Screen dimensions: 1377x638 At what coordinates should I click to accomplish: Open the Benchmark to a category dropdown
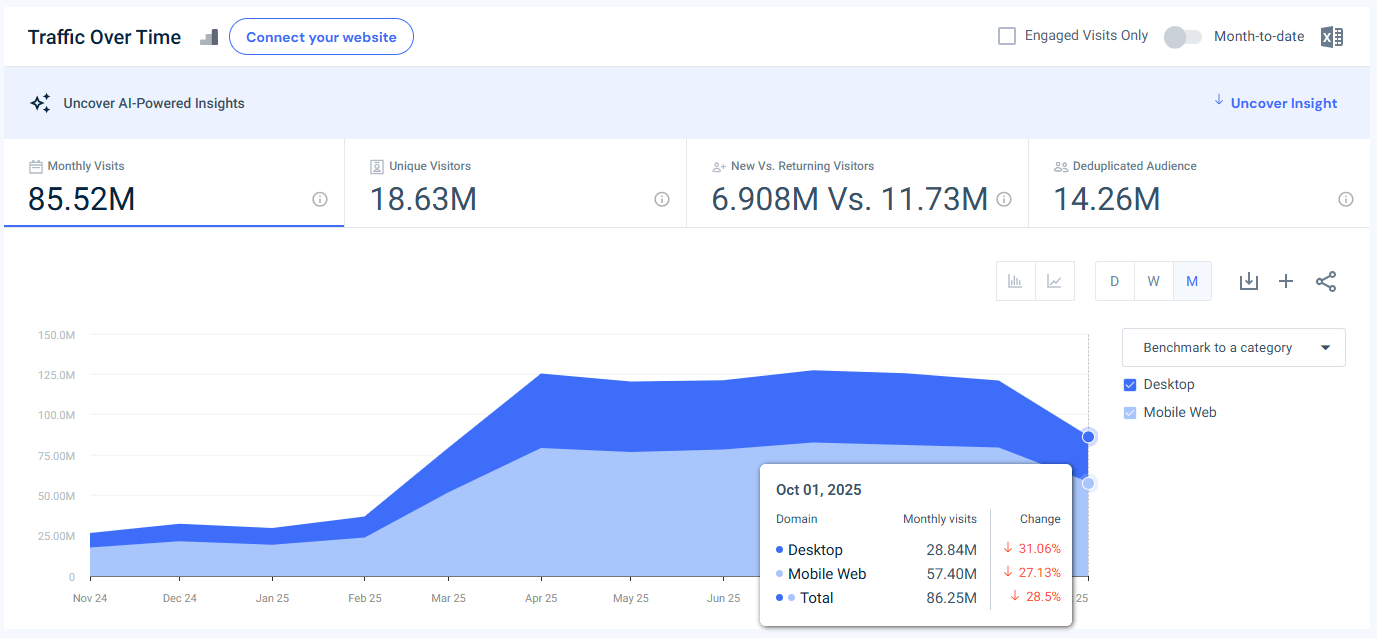pos(1233,347)
